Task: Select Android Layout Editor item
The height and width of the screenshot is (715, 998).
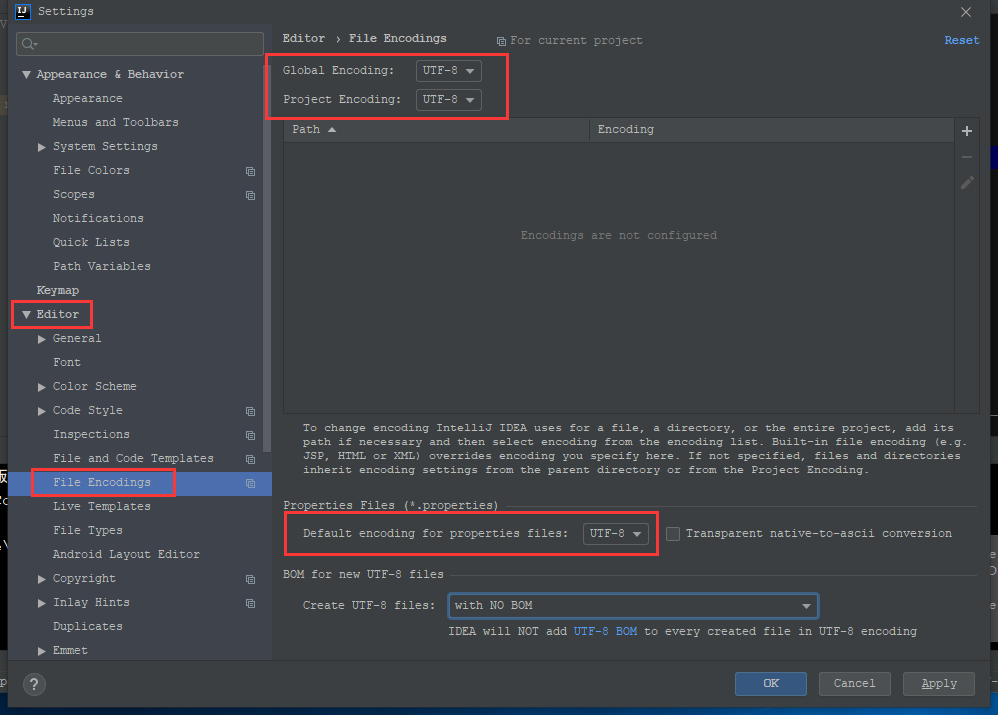Action: pos(126,555)
